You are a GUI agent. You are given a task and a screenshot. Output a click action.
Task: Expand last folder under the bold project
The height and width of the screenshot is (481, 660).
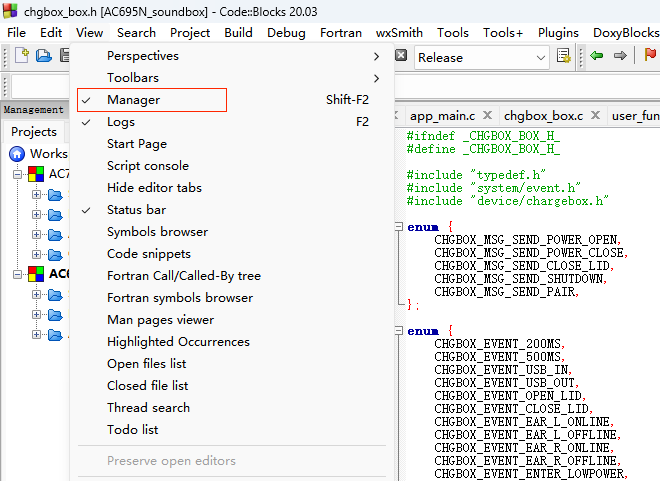(37, 335)
